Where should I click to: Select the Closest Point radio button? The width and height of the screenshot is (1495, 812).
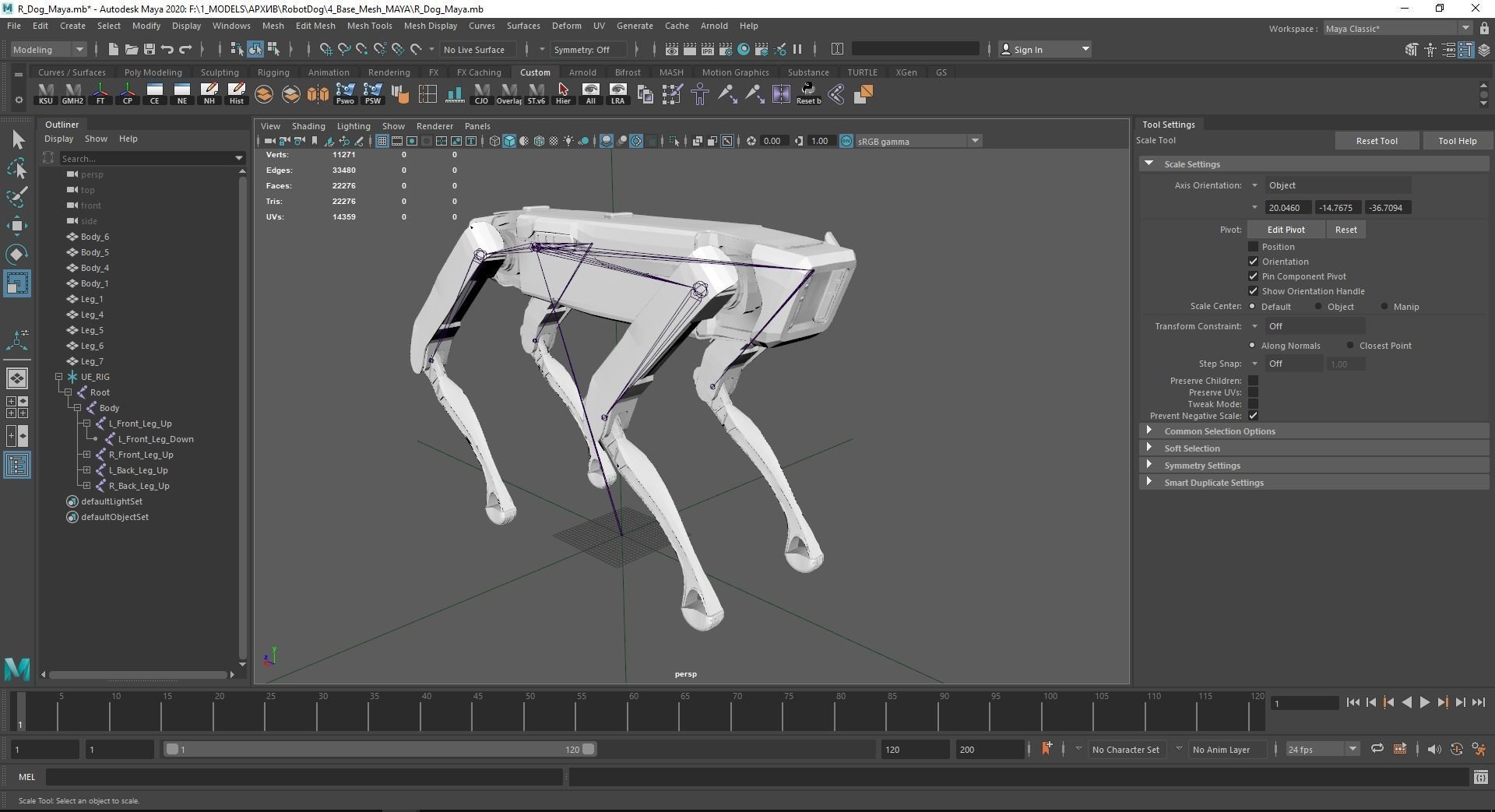tap(1350, 346)
